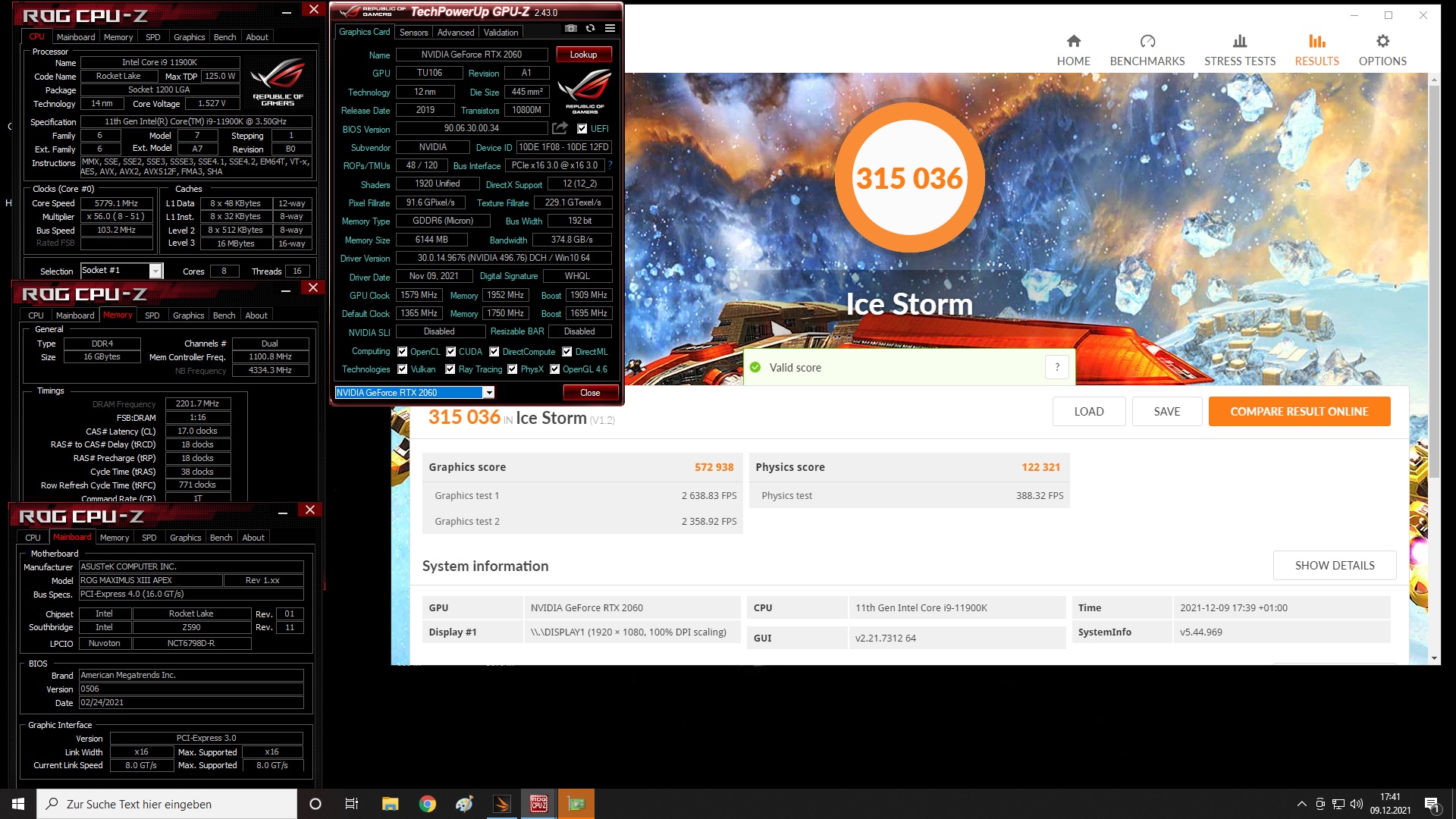Switch to the Validation tab in GPU-Z
Viewport: 1456px width, 819px height.
click(501, 33)
